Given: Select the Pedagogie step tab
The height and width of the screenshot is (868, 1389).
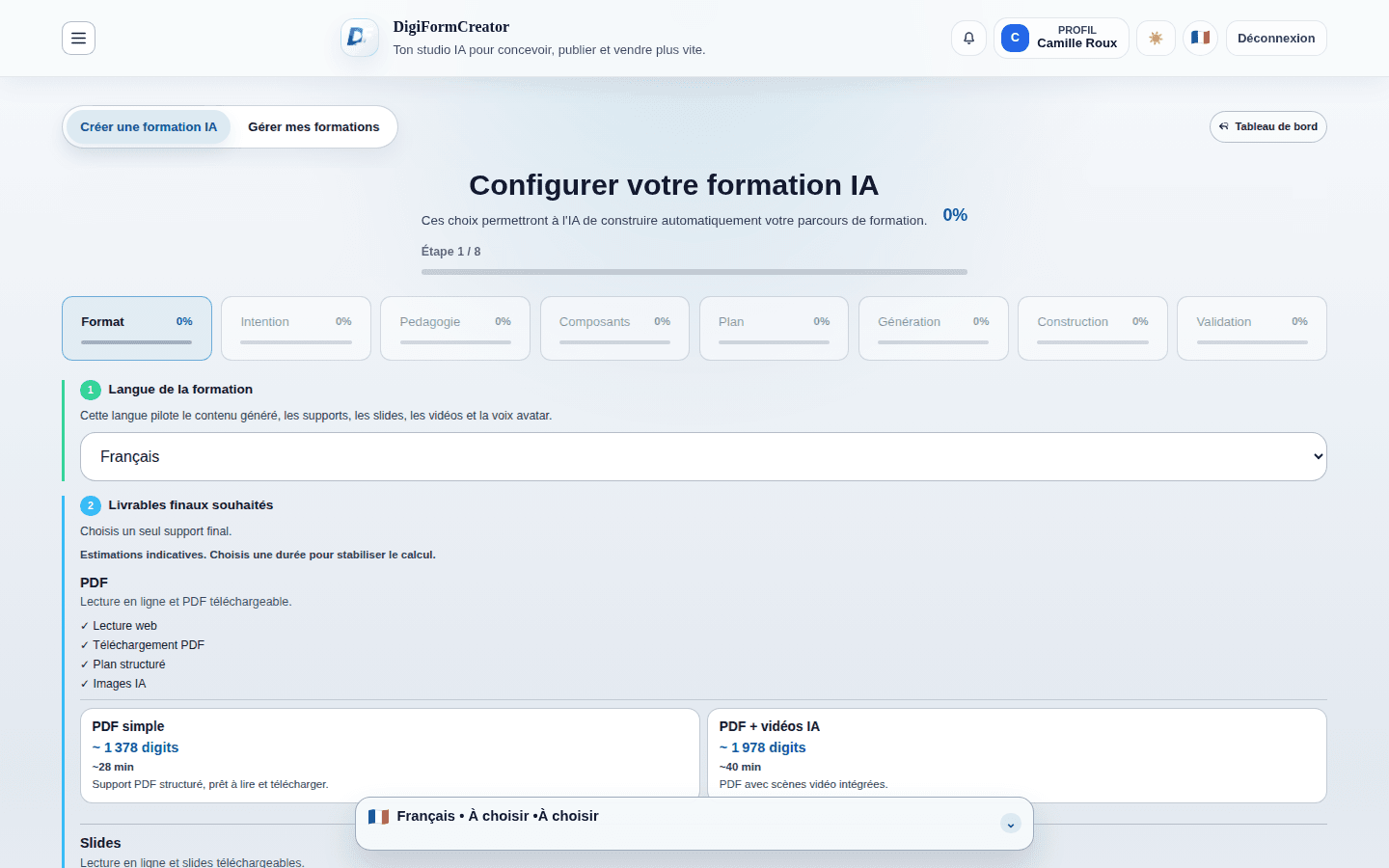Looking at the screenshot, I should click(x=455, y=329).
